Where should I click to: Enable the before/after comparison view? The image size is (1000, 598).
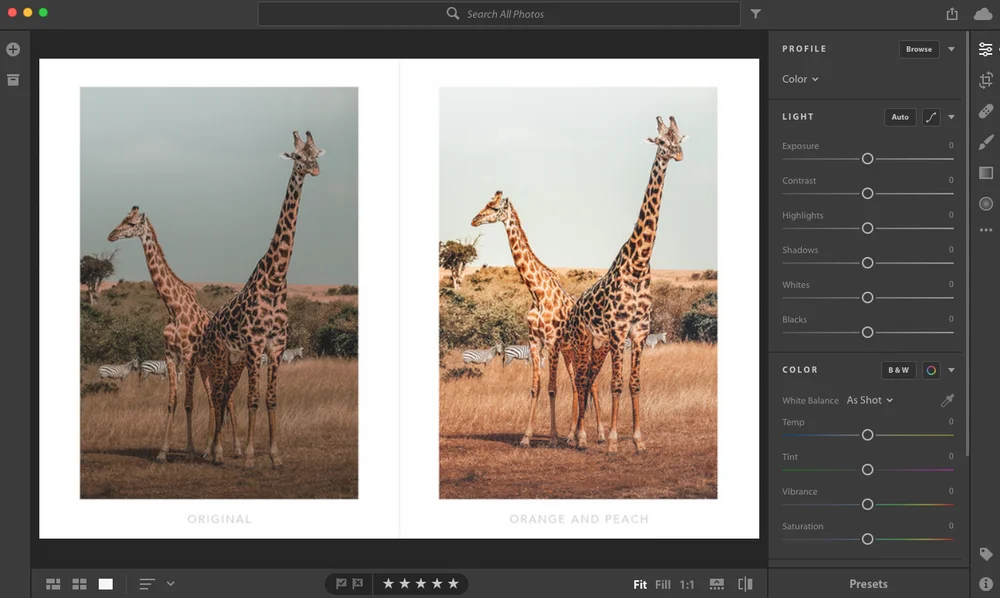[745, 583]
